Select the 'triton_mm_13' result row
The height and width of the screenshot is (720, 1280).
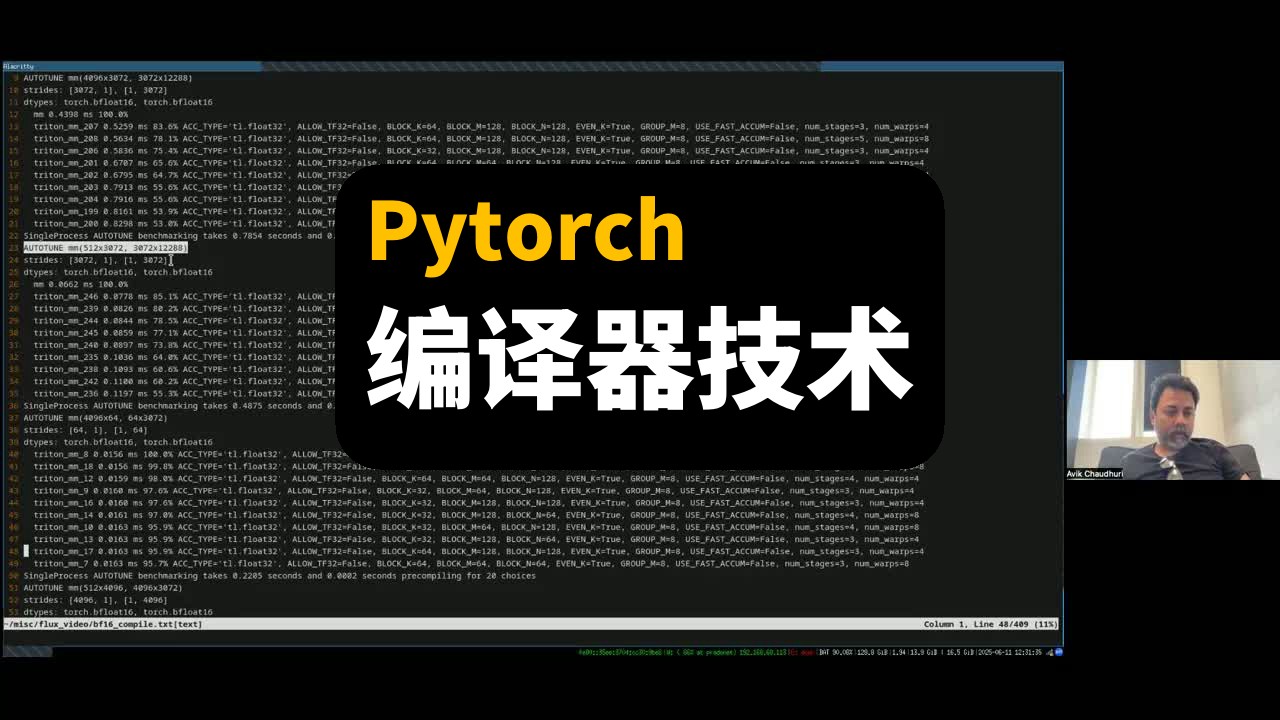[476, 539]
